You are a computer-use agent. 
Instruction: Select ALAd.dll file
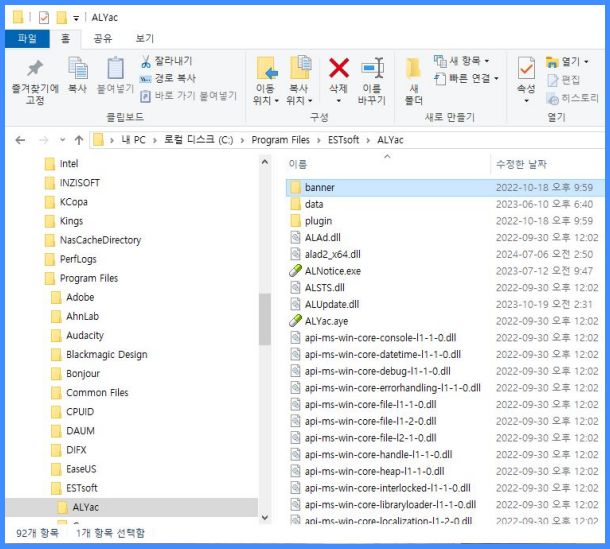click(x=323, y=238)
